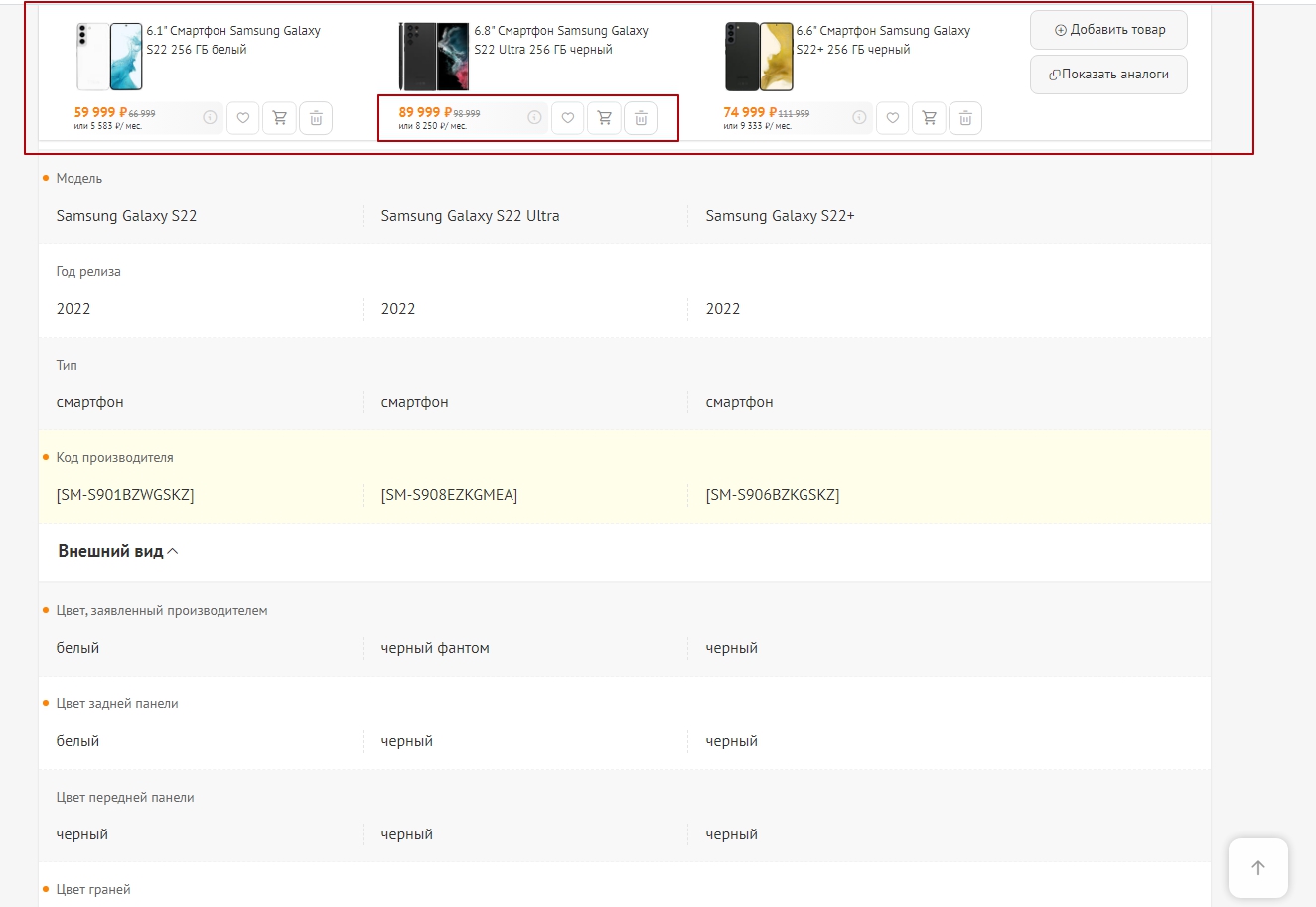
Task: Add Galaxy S22+ to wishlist
Action: tap(893, 118)
